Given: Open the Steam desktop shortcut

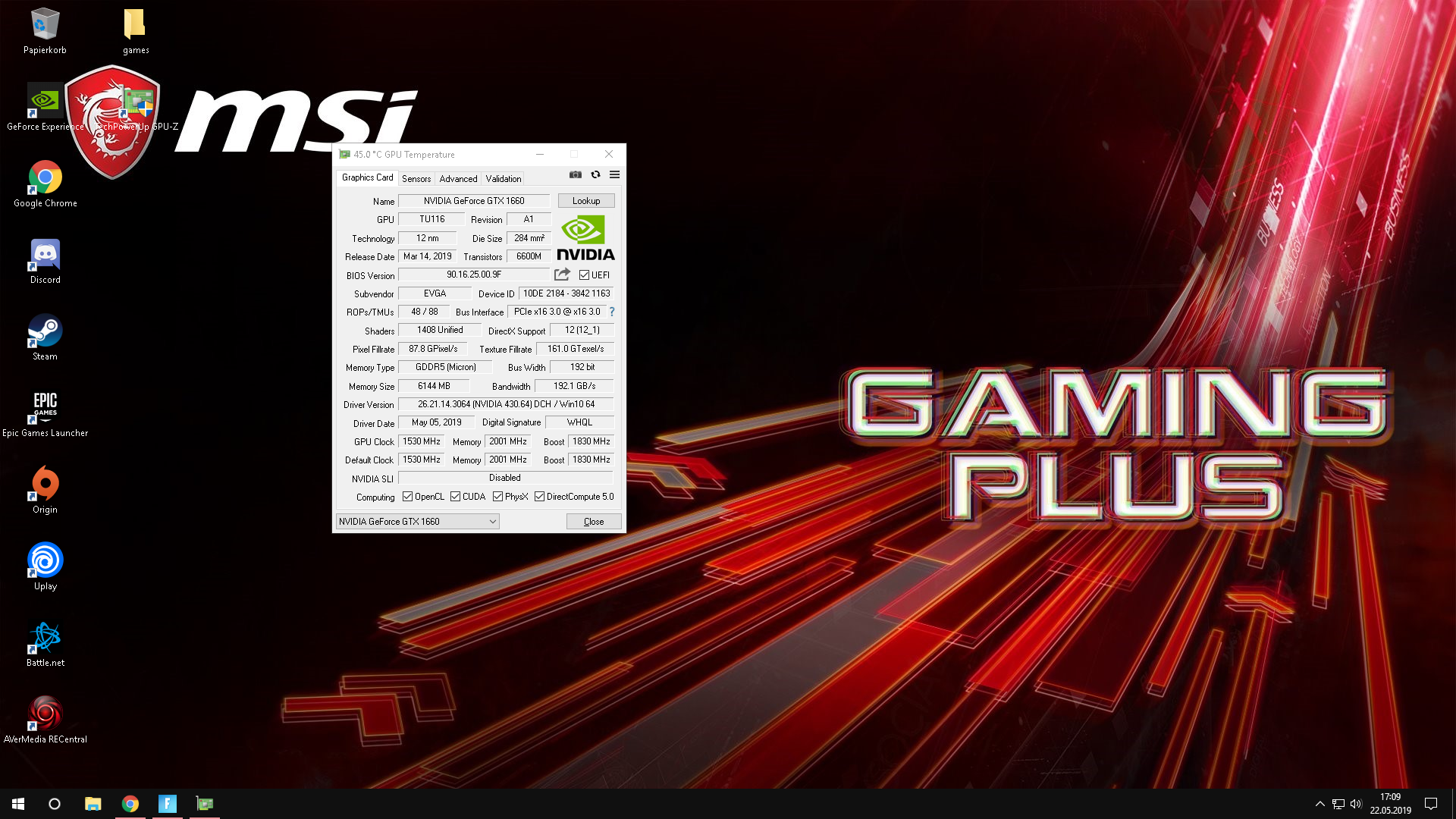Looking at the screenshot, I should (45, 331).
